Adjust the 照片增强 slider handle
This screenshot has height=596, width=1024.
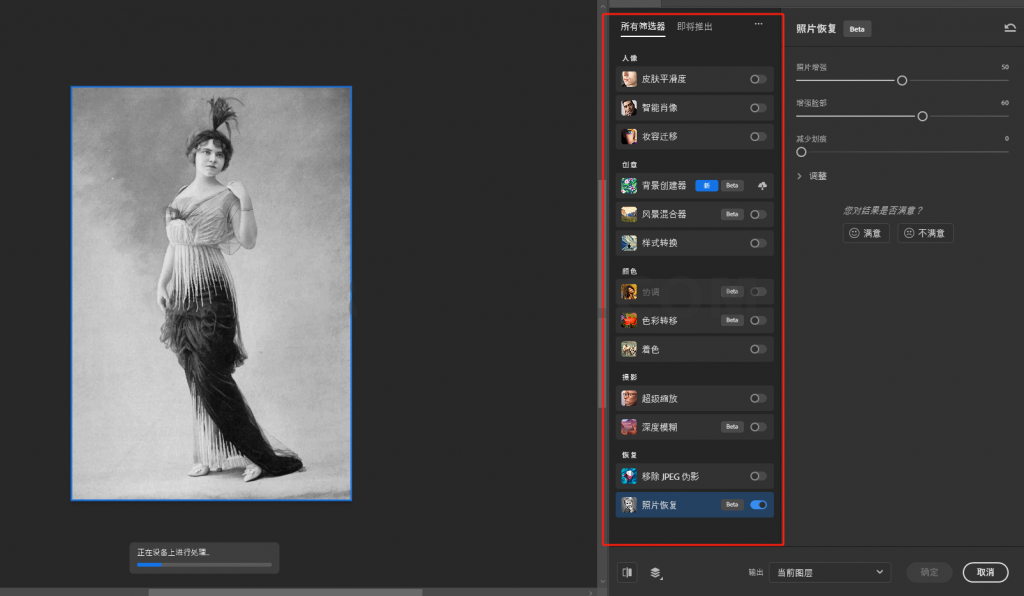coord(902,80)
